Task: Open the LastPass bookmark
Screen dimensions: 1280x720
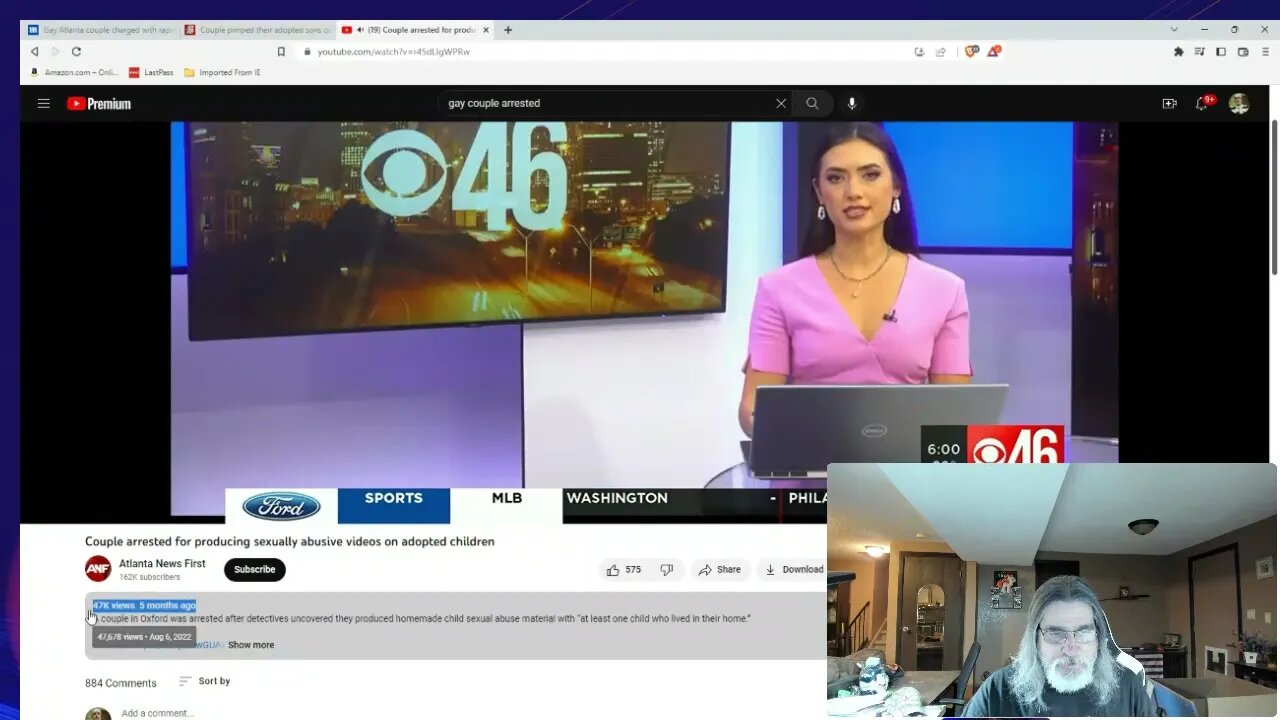Action: (151, 72)
